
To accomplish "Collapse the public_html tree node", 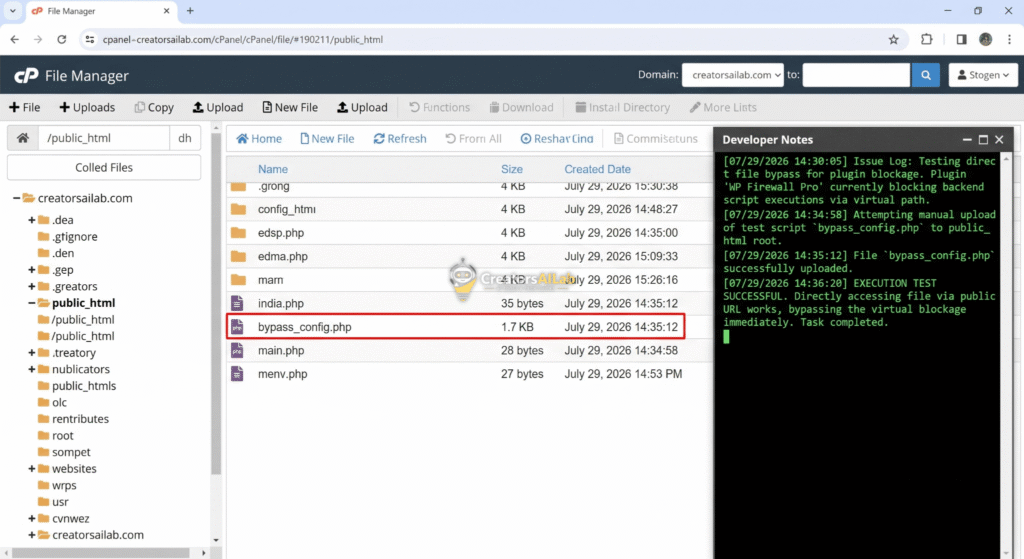I will [x=31, y=303].
